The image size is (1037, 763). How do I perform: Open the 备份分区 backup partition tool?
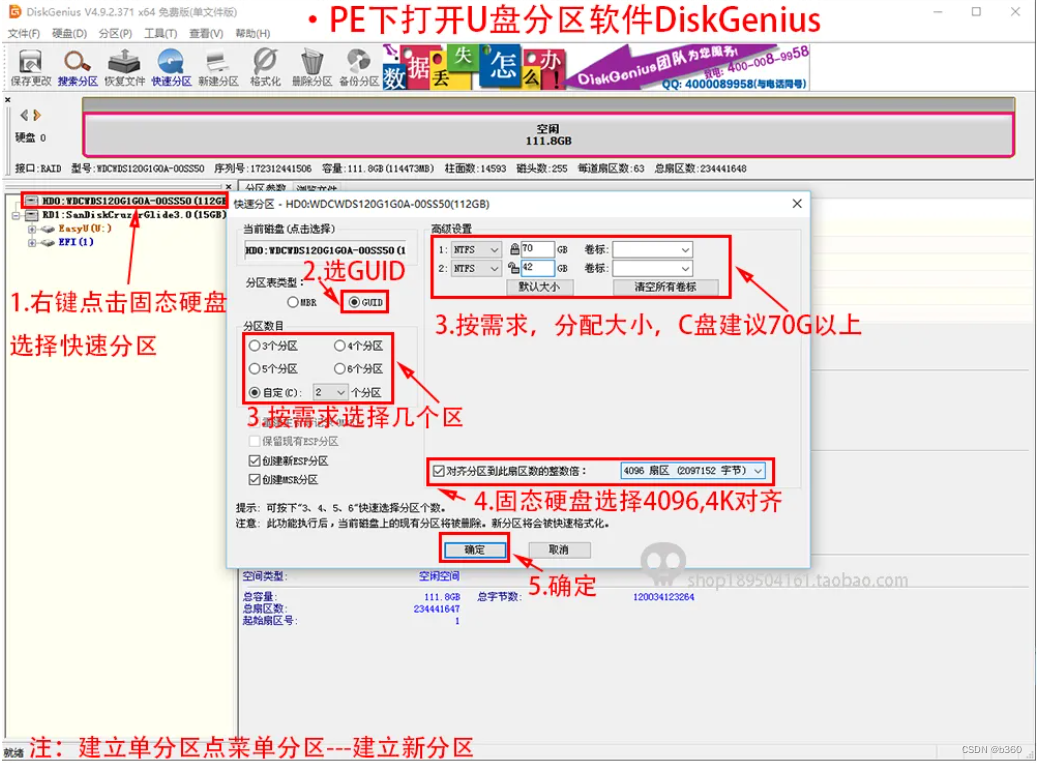(x=359, y=68)
